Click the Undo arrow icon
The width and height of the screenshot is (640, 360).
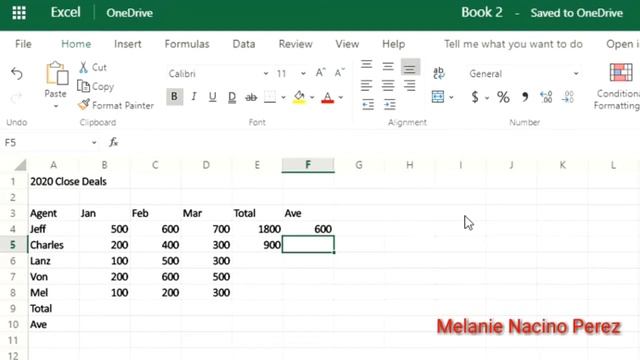17,74
